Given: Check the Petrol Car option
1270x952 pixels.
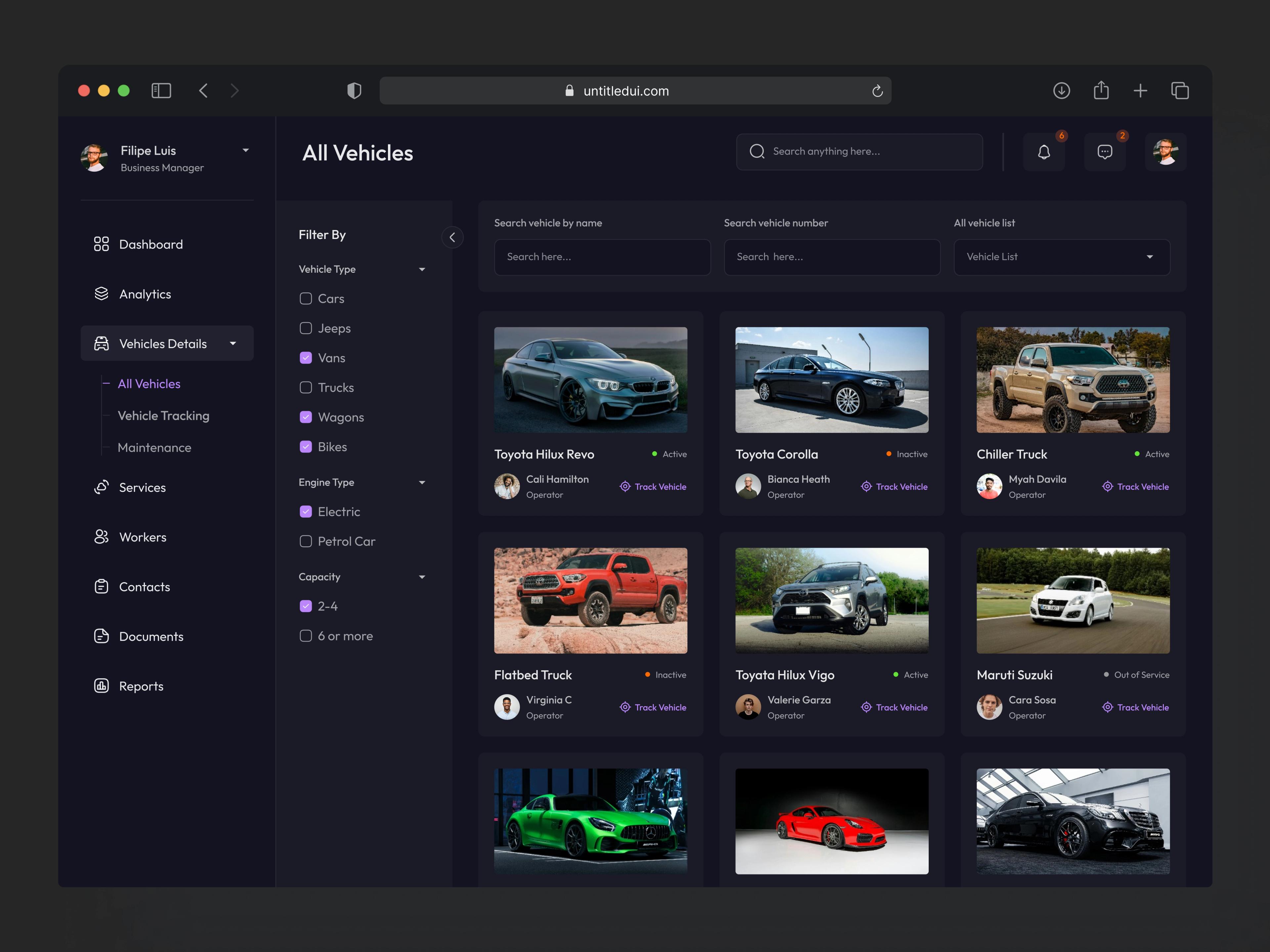Looking at the screenshot, I should coord(306,541).
